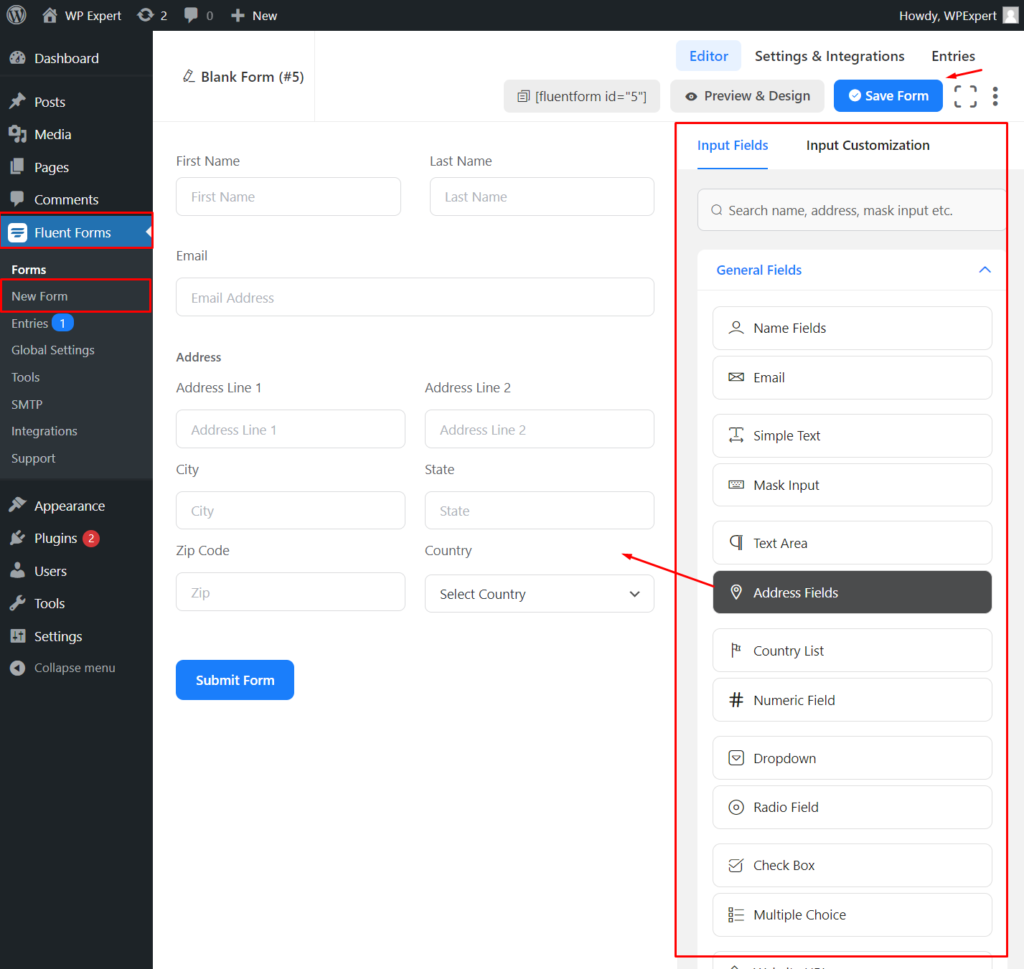The height and width of the screenshot is (969, 1024).
Task: Open the Select Country dropdown
Action: pos(539,594)
